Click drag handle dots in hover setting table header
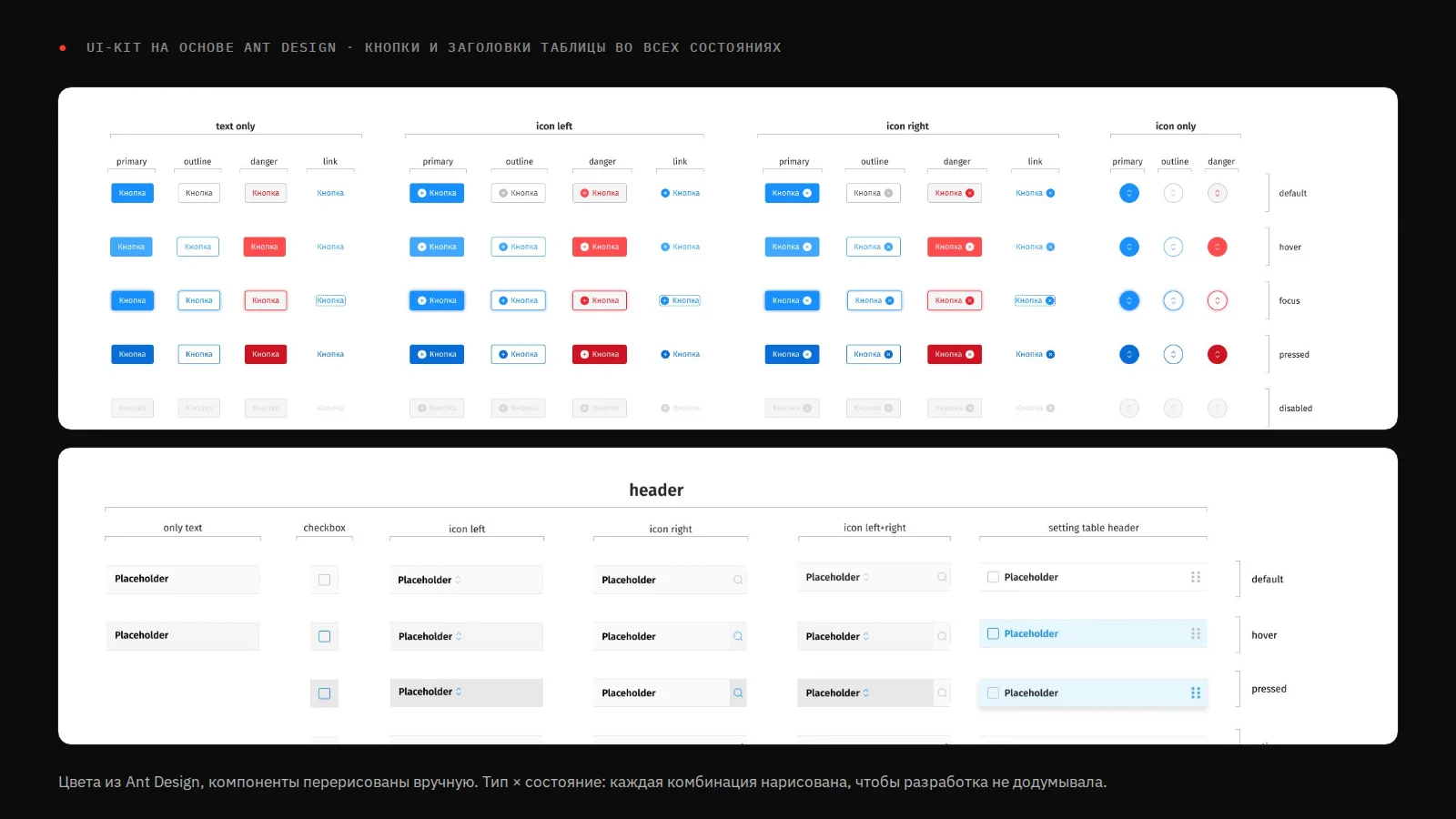The height and width of the screenshot is (819, 1456). [1196, 633]
